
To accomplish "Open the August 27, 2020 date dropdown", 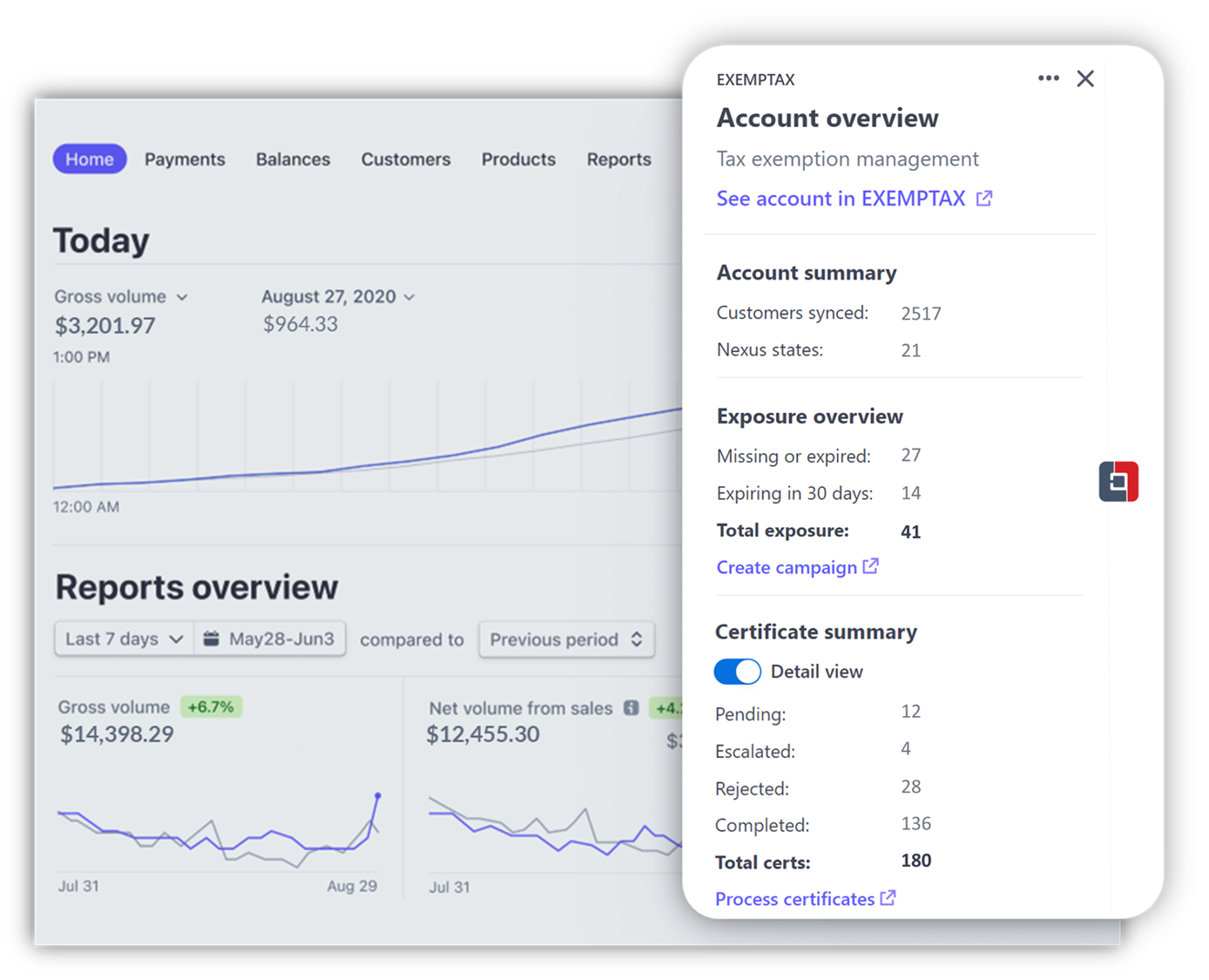I will 338,296.
